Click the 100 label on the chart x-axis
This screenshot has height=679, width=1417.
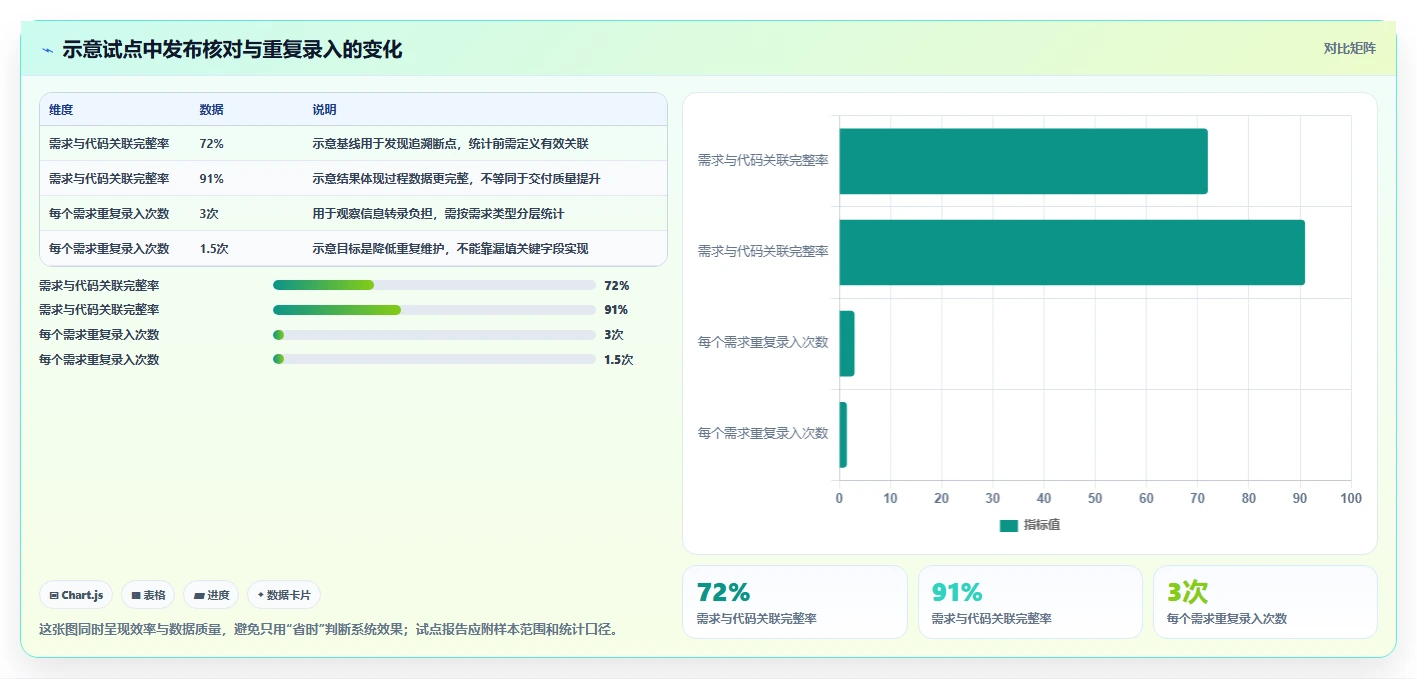point(1351,498)
